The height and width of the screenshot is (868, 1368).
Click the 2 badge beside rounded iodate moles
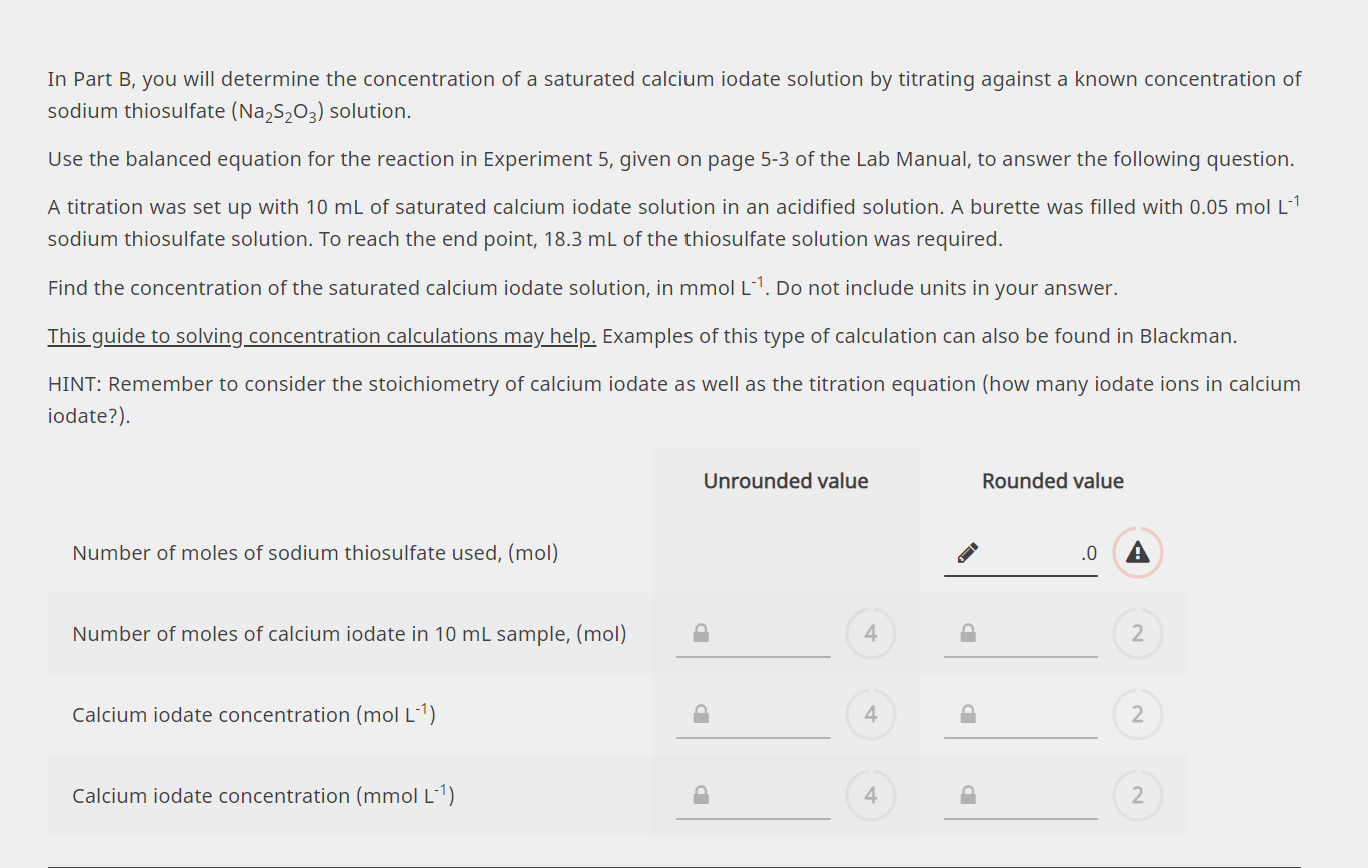click(1137, 633)
